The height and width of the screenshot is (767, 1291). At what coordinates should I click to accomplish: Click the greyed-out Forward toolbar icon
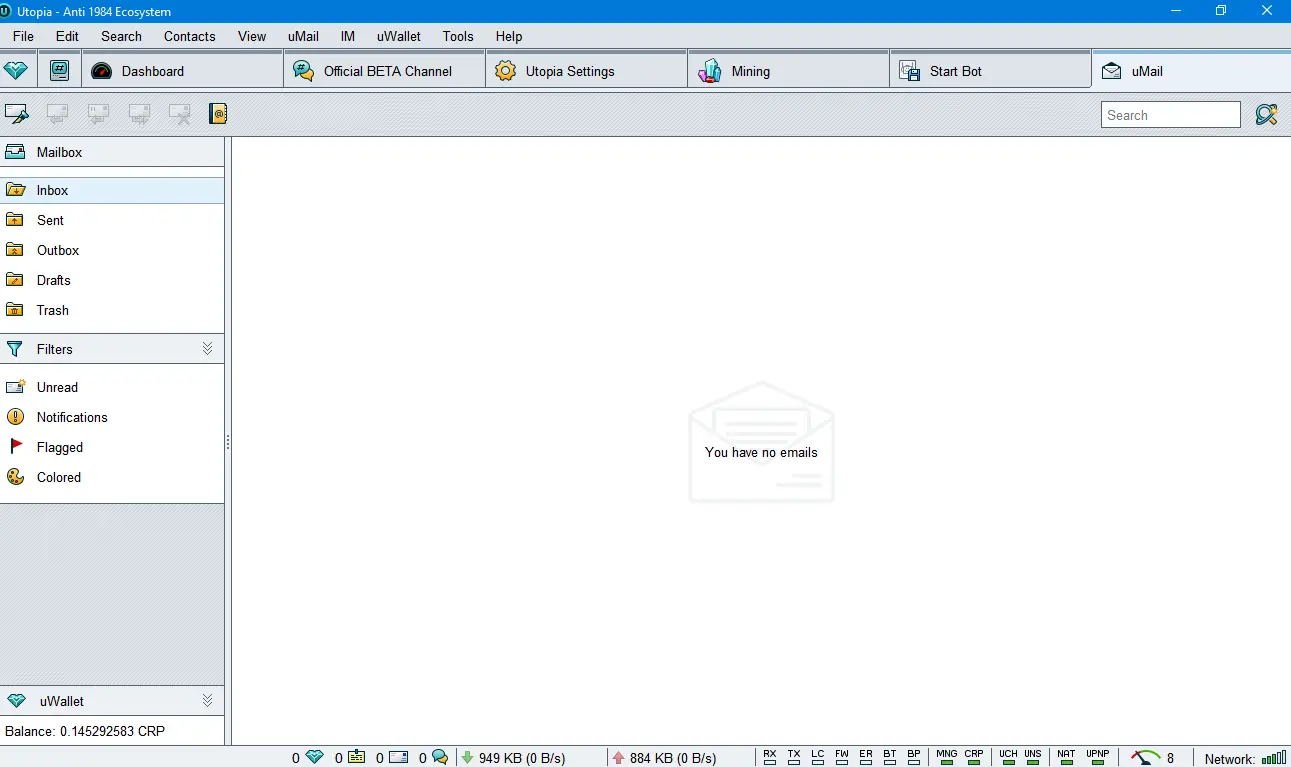139,114
